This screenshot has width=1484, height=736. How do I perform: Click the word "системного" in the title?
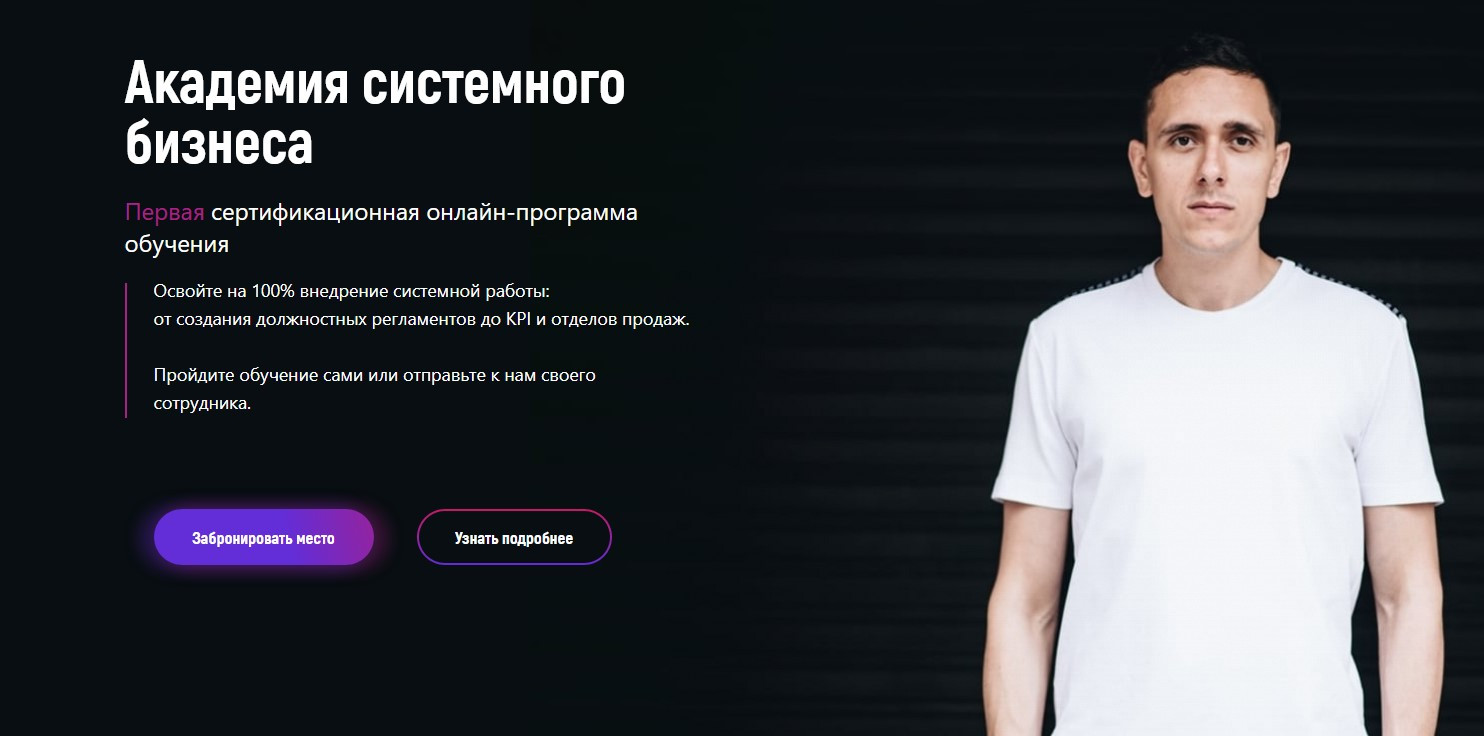click(x=494, y=85)
